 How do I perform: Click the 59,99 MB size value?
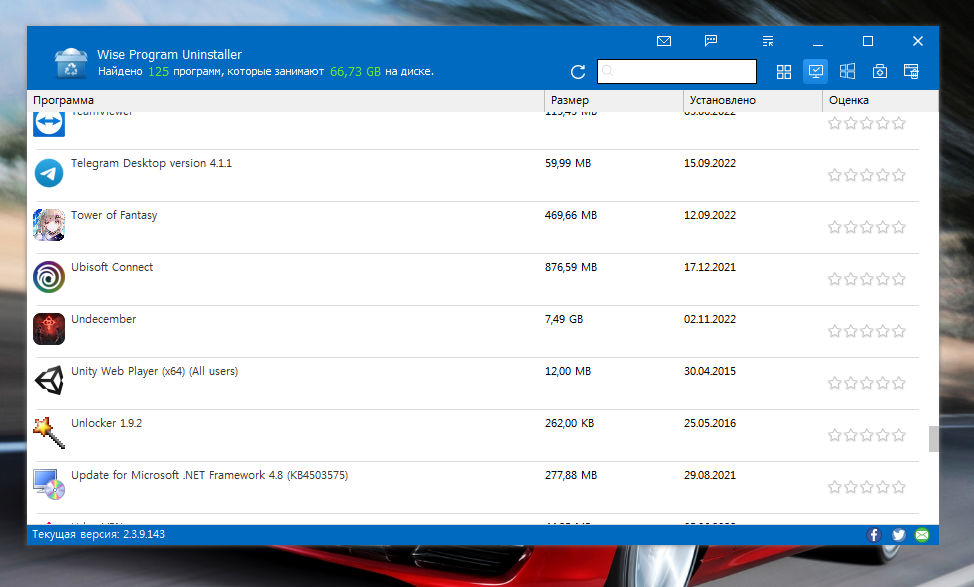pyautogui.click(x=568, y=163)
